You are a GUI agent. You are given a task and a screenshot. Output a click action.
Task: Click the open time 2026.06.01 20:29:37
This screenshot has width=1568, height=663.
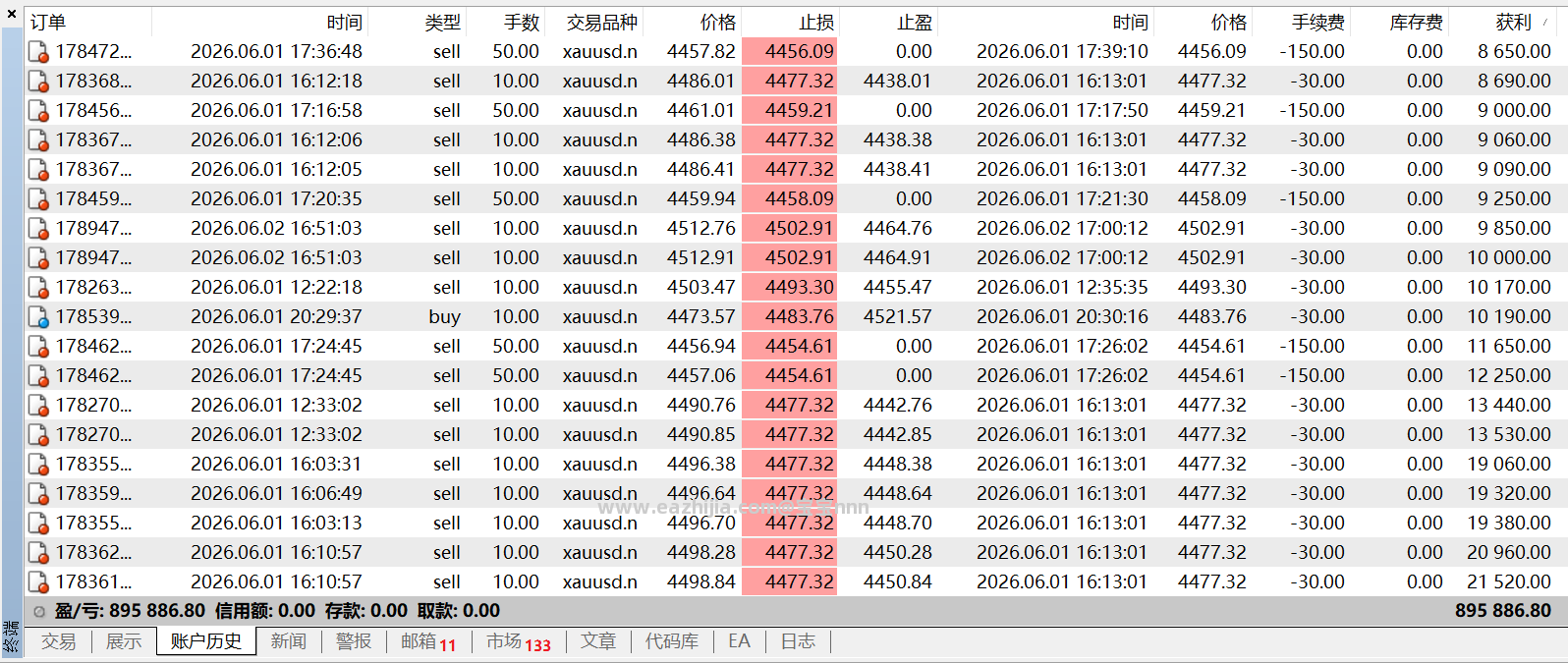276,316
